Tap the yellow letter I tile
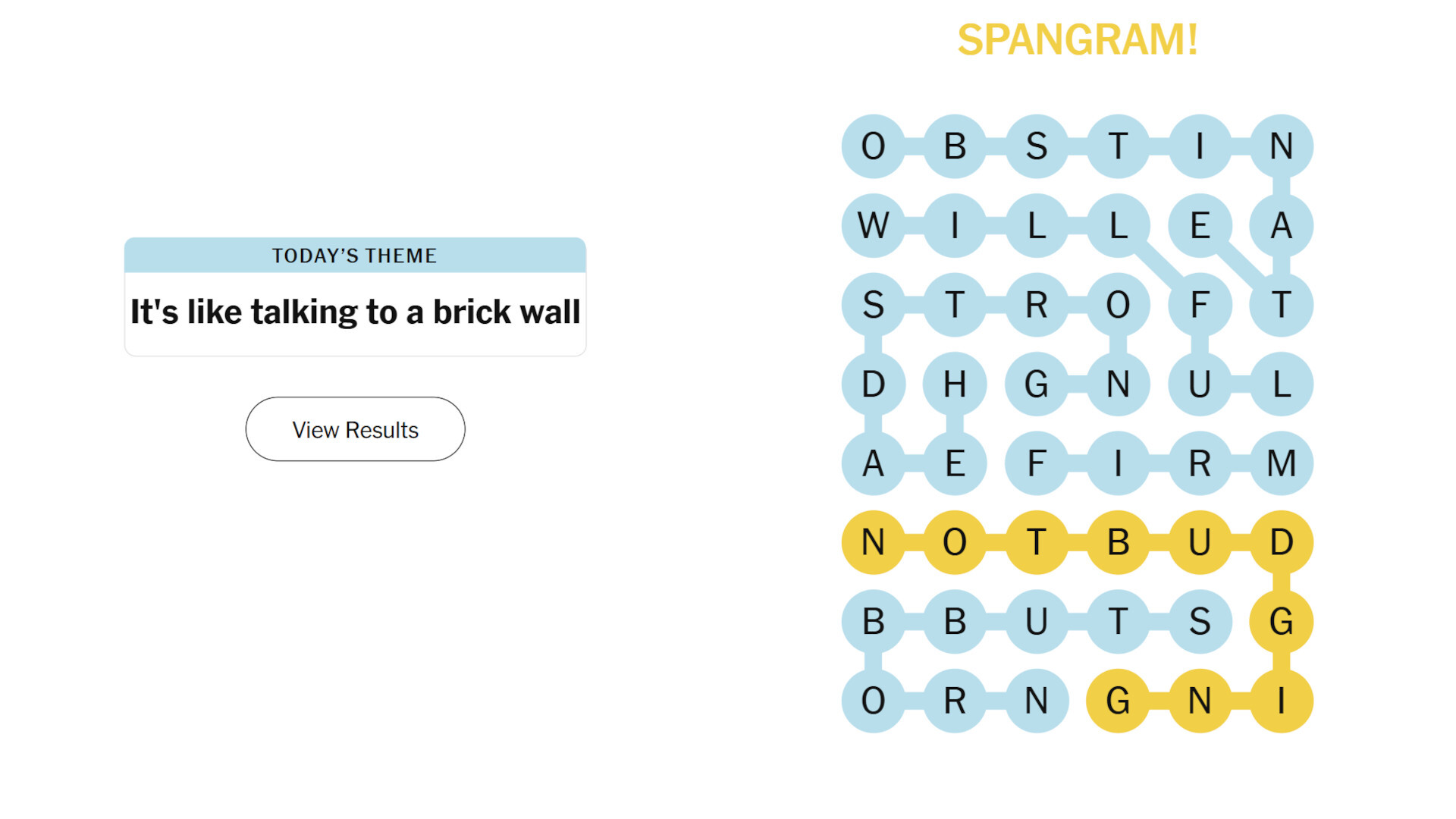 [1281, 701]
